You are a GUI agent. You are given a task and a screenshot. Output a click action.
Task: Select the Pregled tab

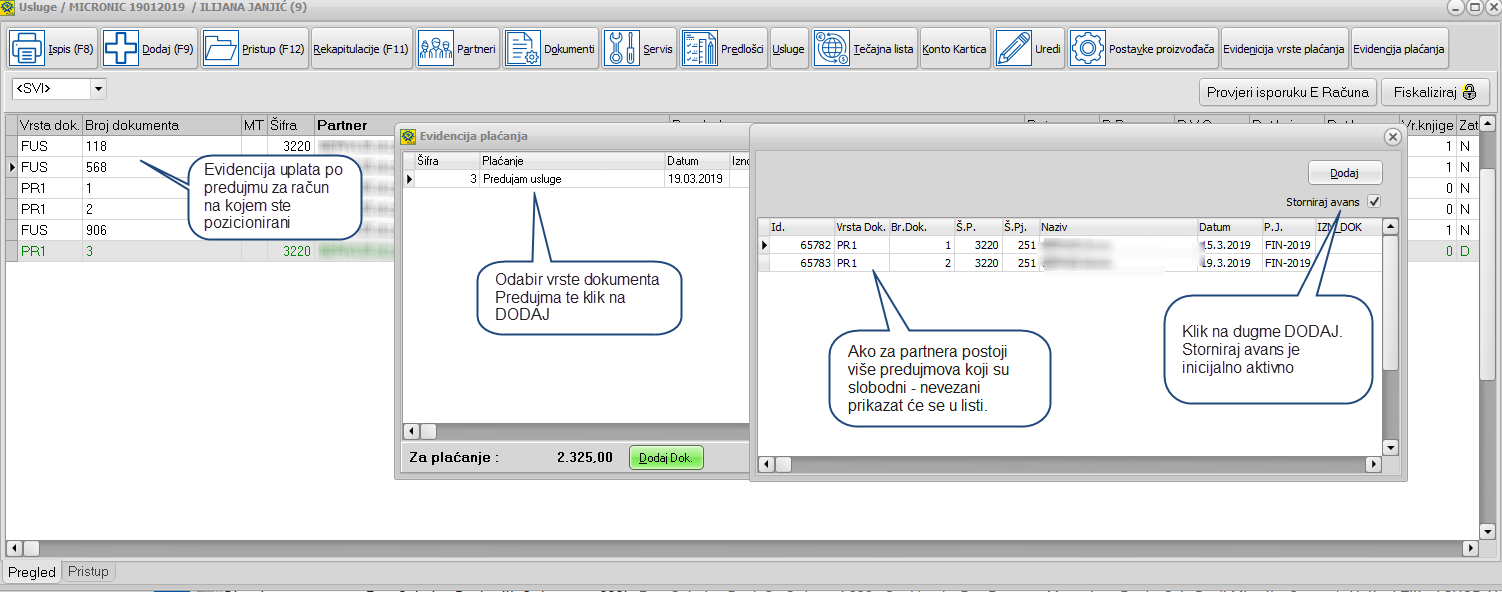tap(31, 572)
